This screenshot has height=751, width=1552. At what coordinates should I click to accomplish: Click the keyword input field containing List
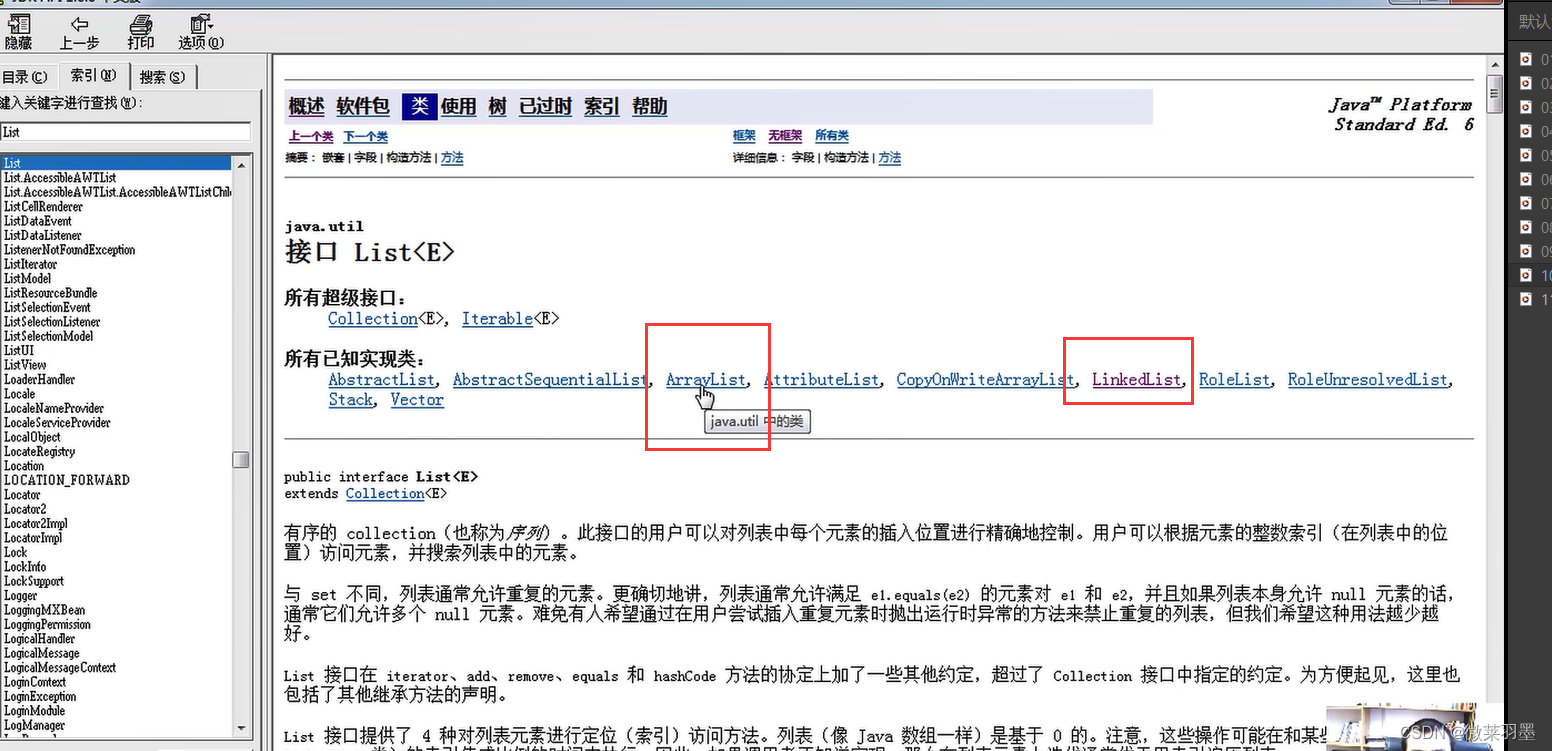click(x=125, y=132)
